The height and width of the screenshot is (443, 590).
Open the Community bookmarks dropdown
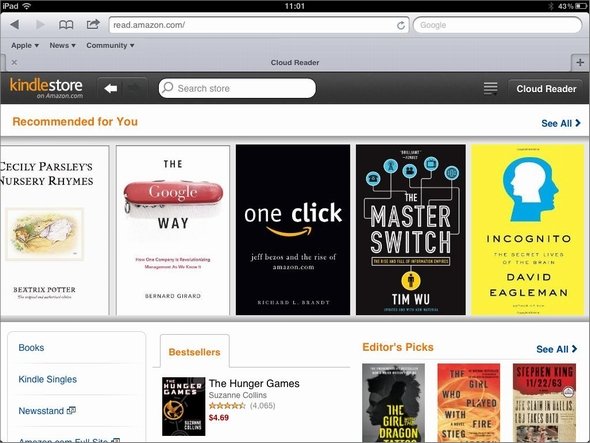tap(110, 46)
